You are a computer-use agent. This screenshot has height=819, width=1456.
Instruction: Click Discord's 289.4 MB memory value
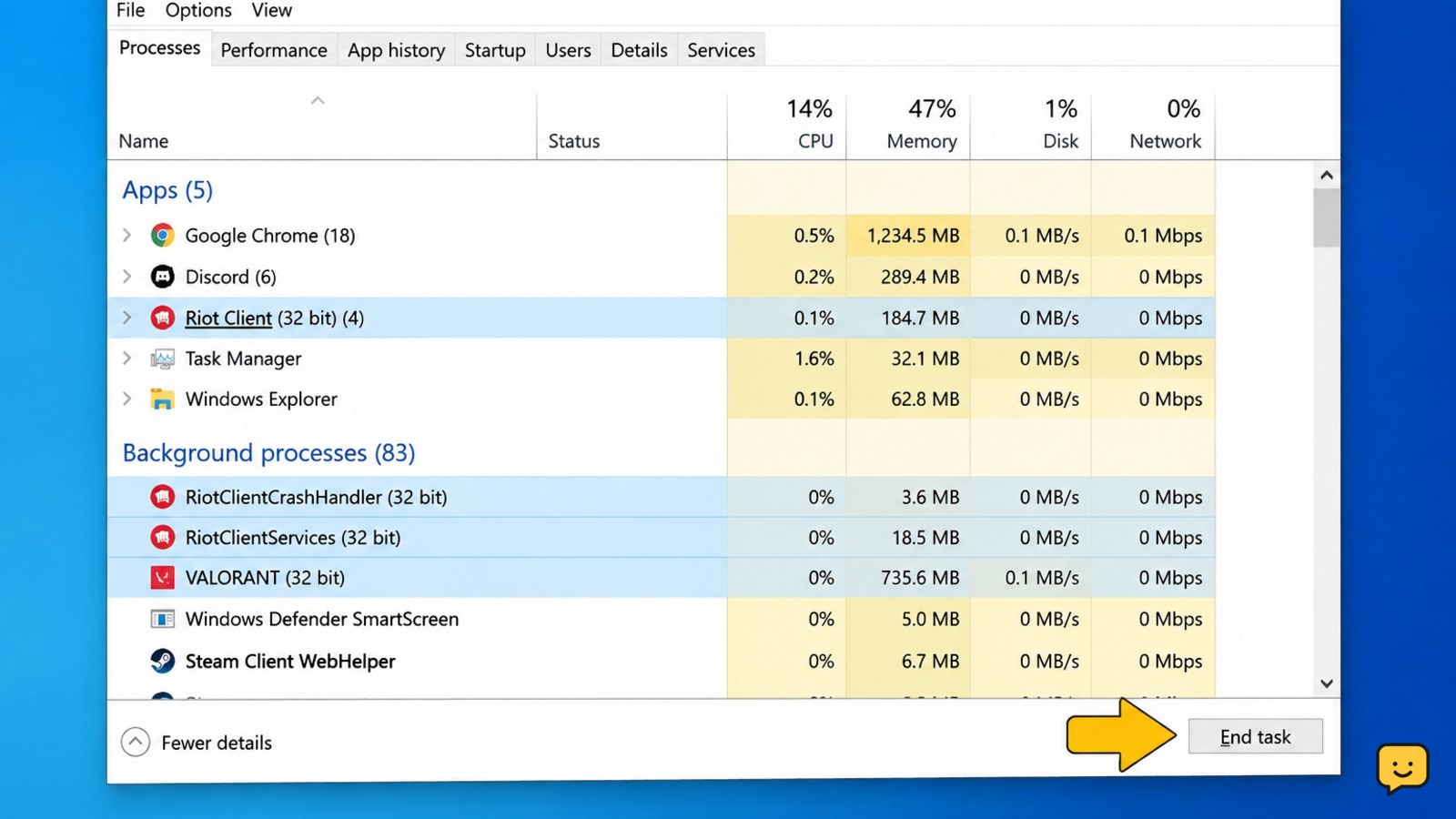coord(920,277)
